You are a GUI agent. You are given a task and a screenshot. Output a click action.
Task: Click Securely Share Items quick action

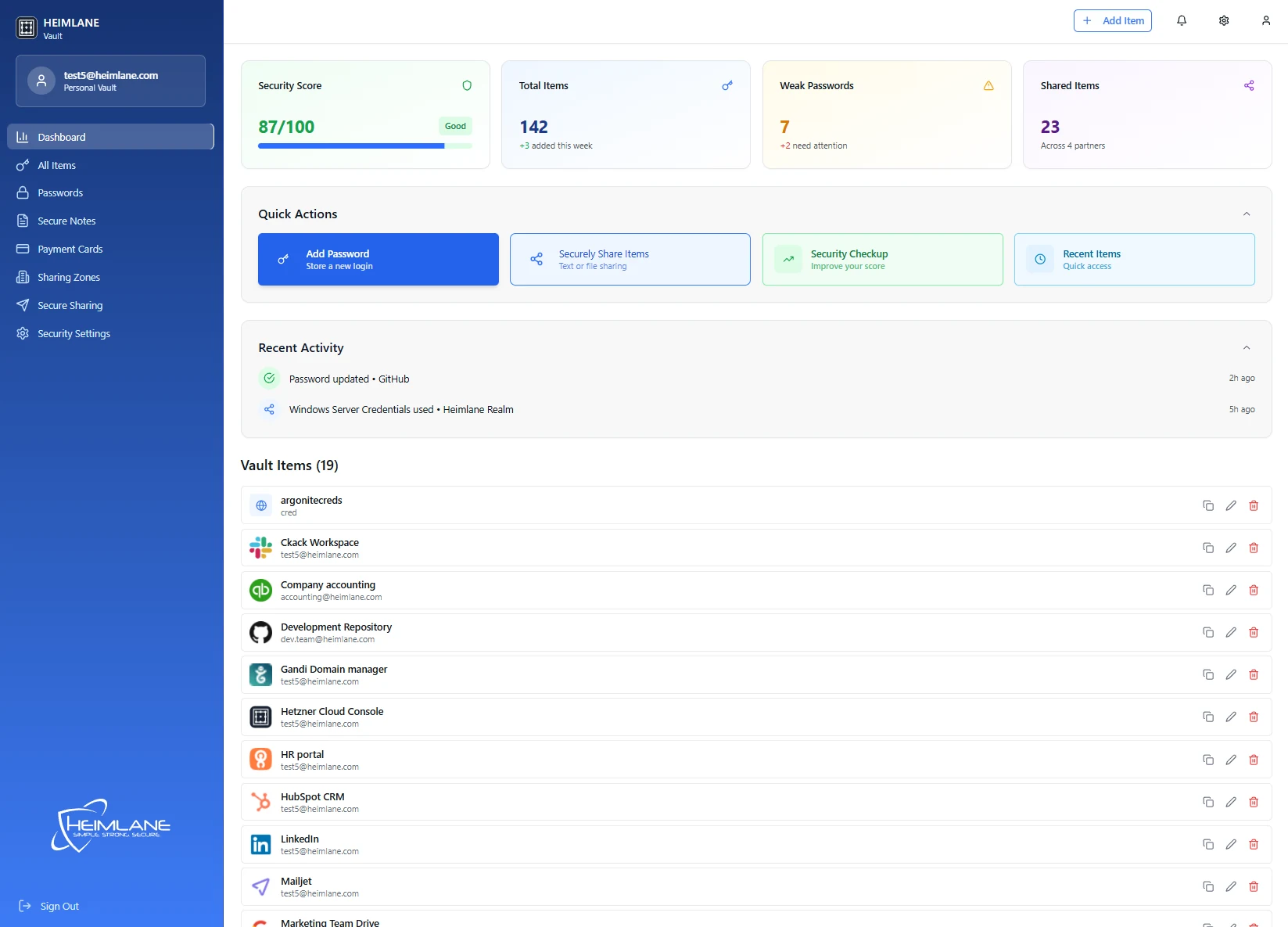point(630,259)
